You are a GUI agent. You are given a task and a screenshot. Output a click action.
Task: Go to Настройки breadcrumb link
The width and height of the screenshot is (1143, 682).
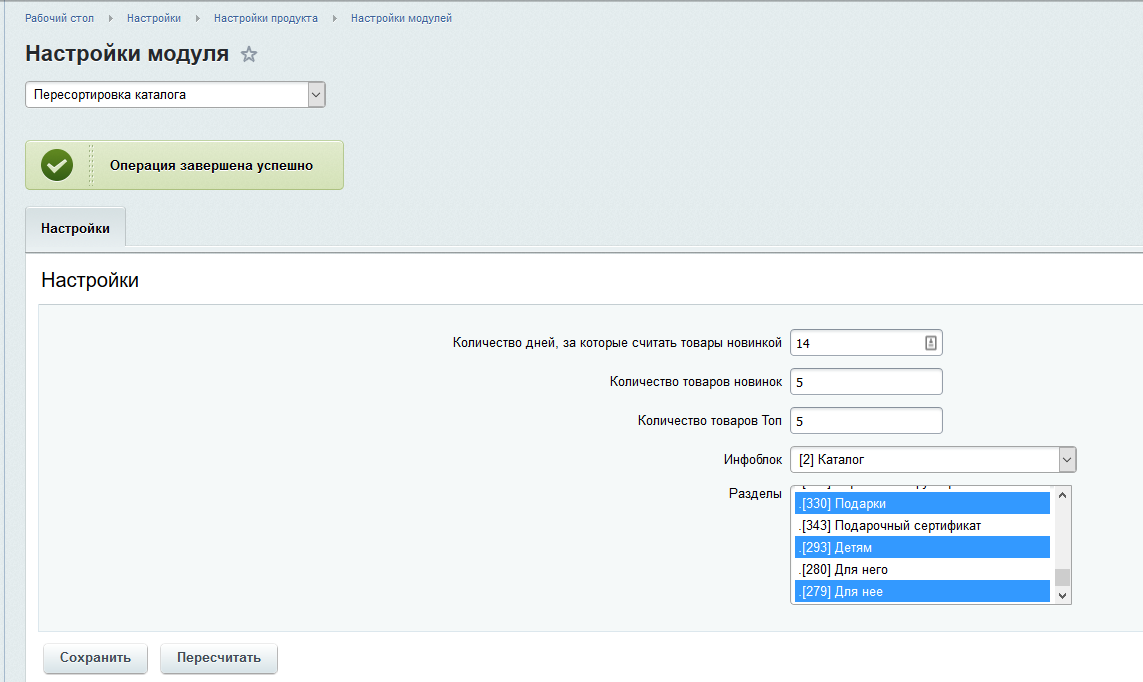pos(154,18)
